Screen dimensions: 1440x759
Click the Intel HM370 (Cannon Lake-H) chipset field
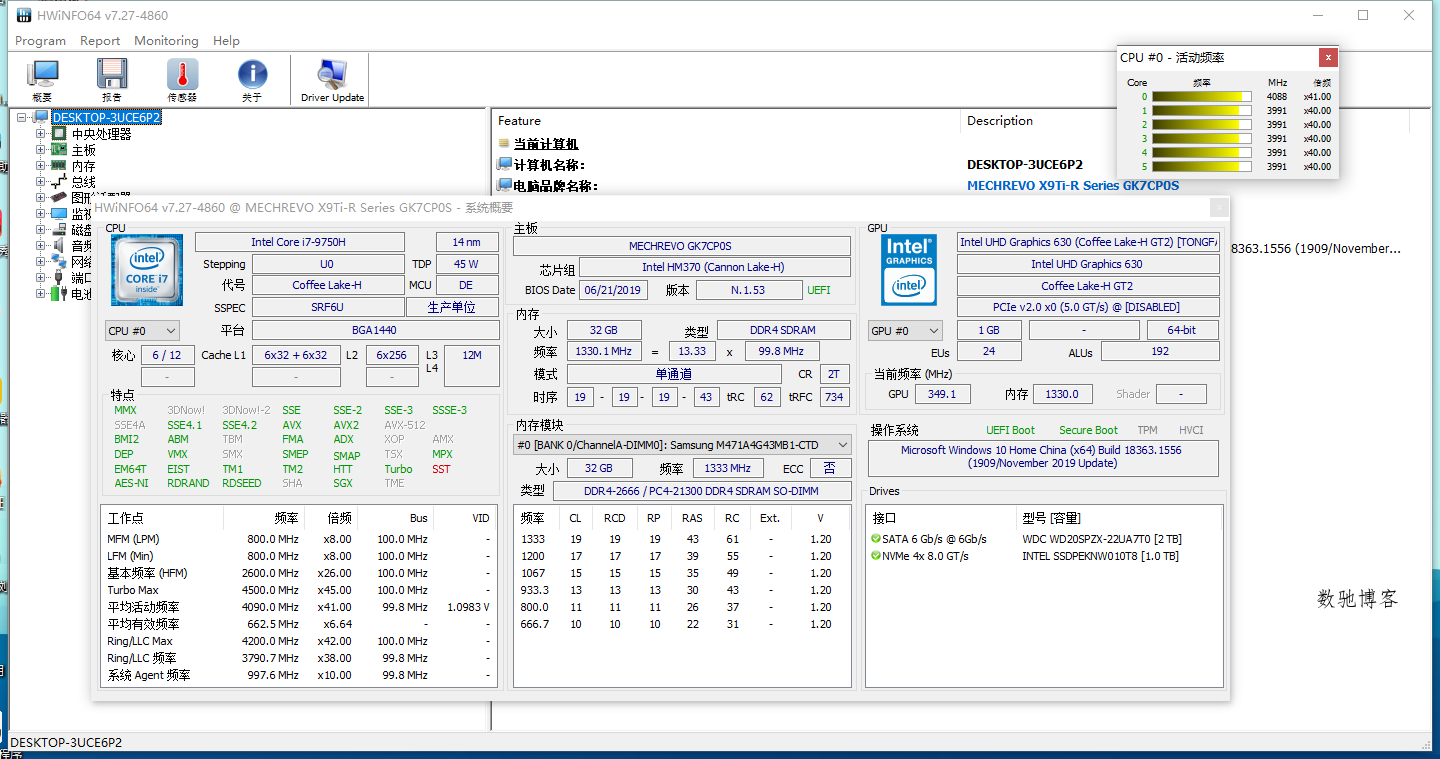pos(715,268)
